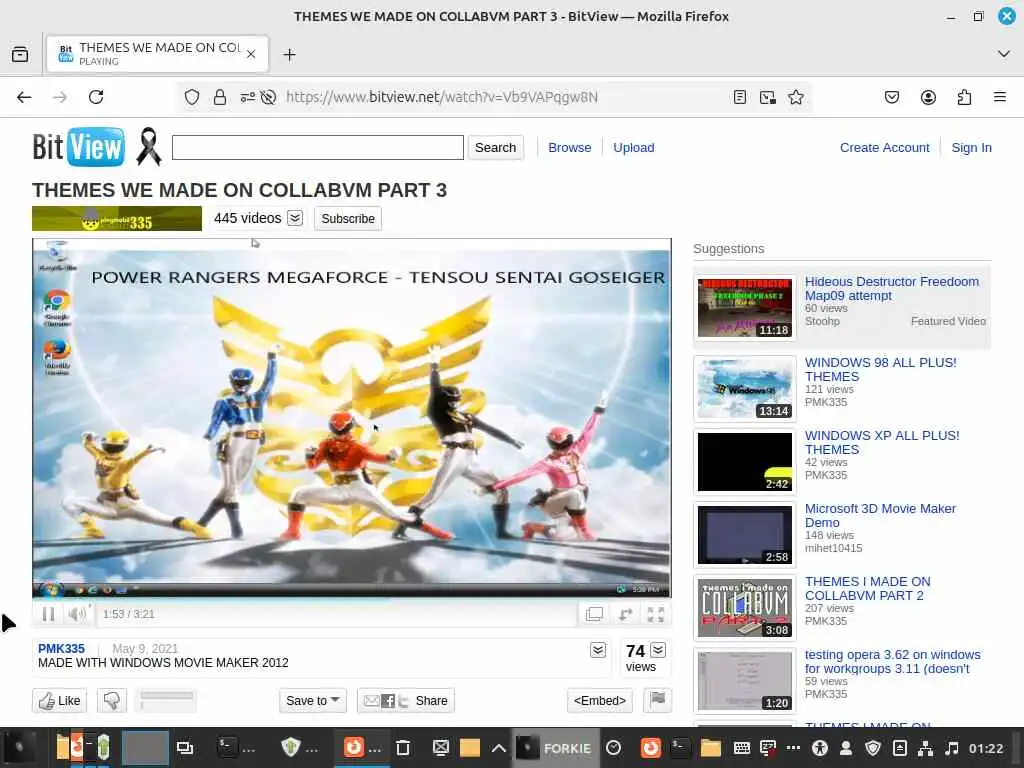Bookmark this page with star
The height and width of the screenshot is (768, 1024).
coord(795,97)
